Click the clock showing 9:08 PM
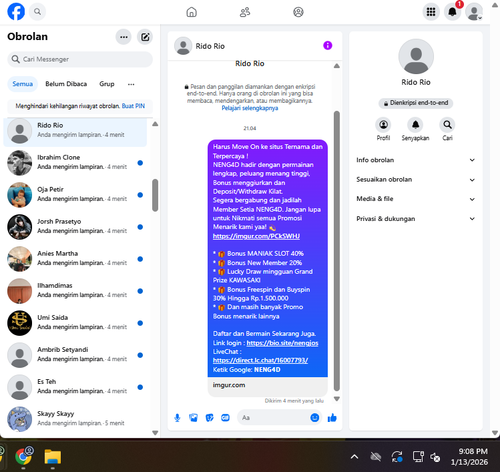The image size is (500, 472). click(473, 451)
